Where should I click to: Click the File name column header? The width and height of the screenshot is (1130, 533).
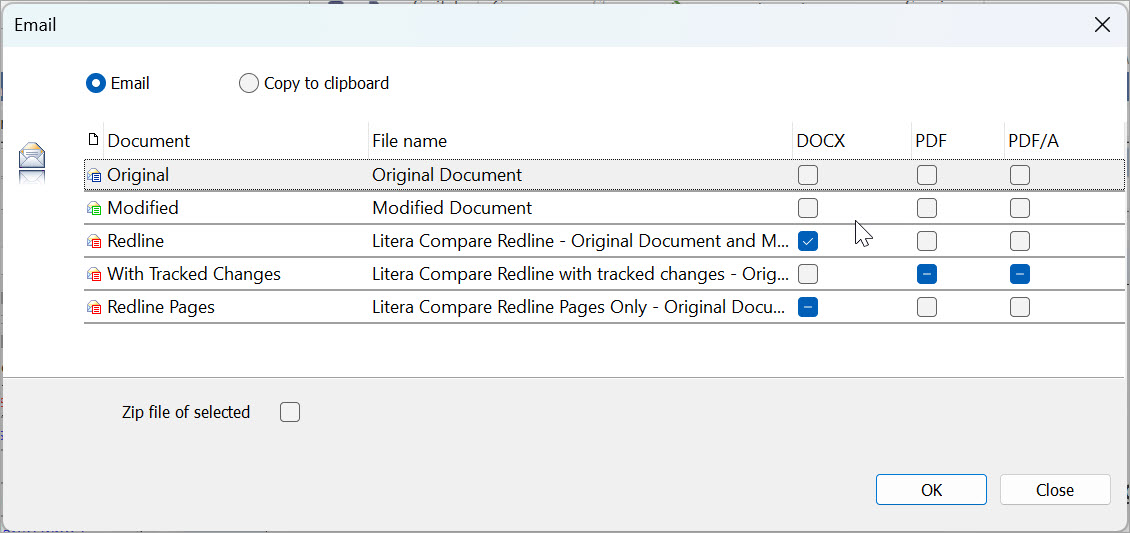tap(409, 141)
